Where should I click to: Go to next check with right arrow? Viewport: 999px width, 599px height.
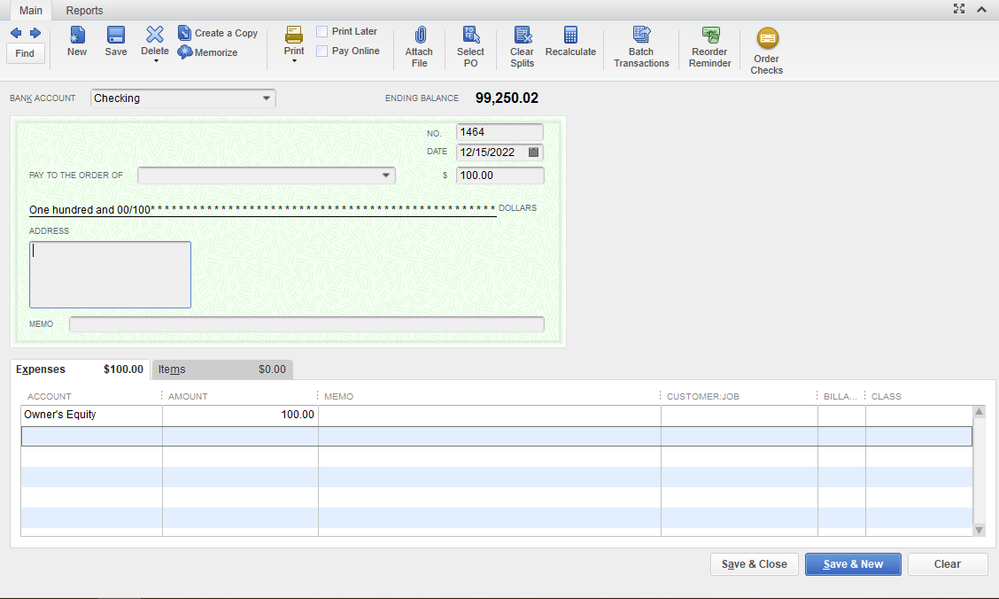(x=35, y=32)
